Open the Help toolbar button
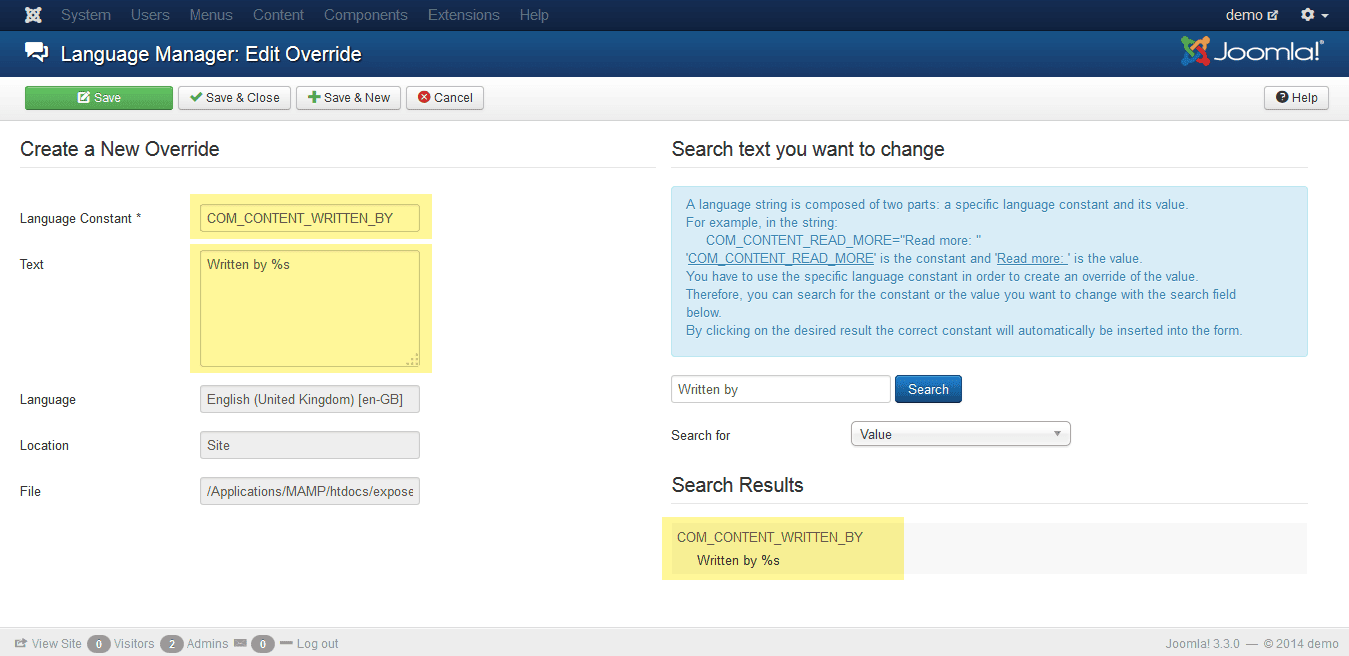Viewport: 1349px width, 656px height. (1297, 97)
